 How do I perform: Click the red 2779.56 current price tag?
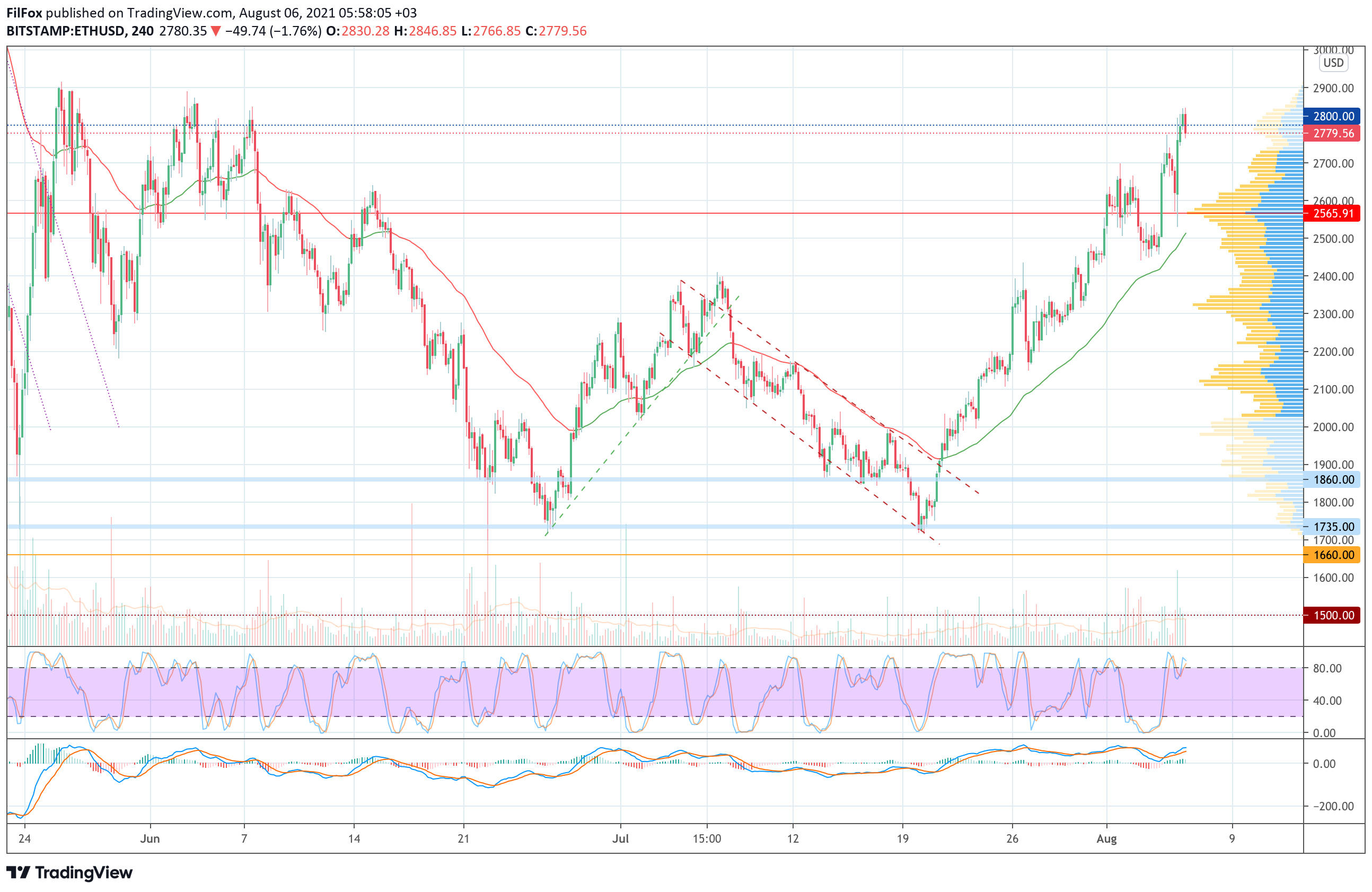[1332, 134]
